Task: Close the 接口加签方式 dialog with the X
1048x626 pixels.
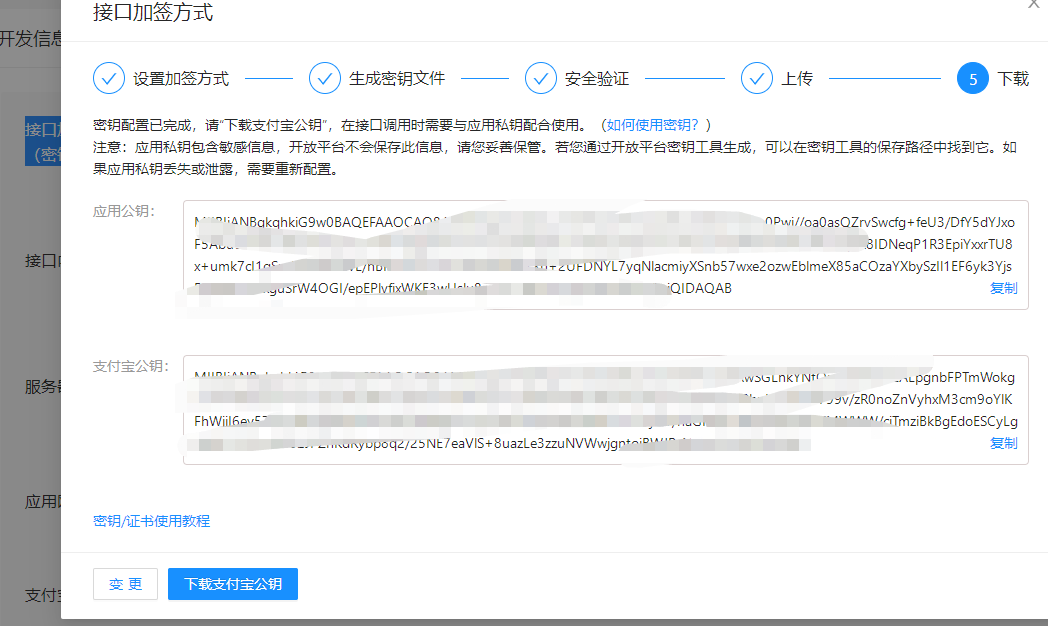Action: point(1035,5)
